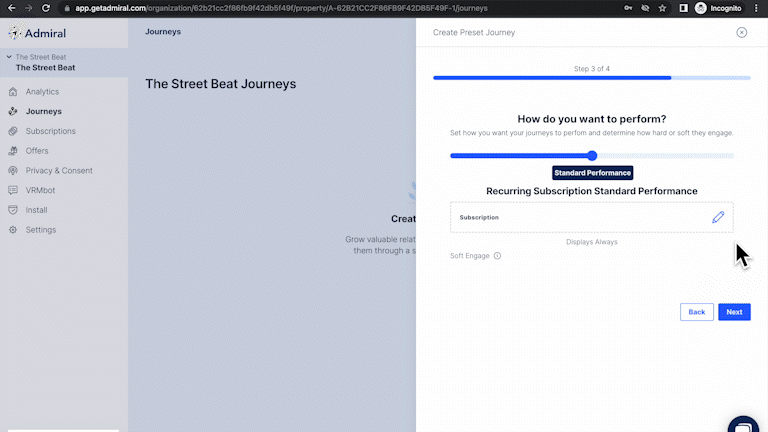
Task: Click browser forward arrow
Action: tap(28, 8)
